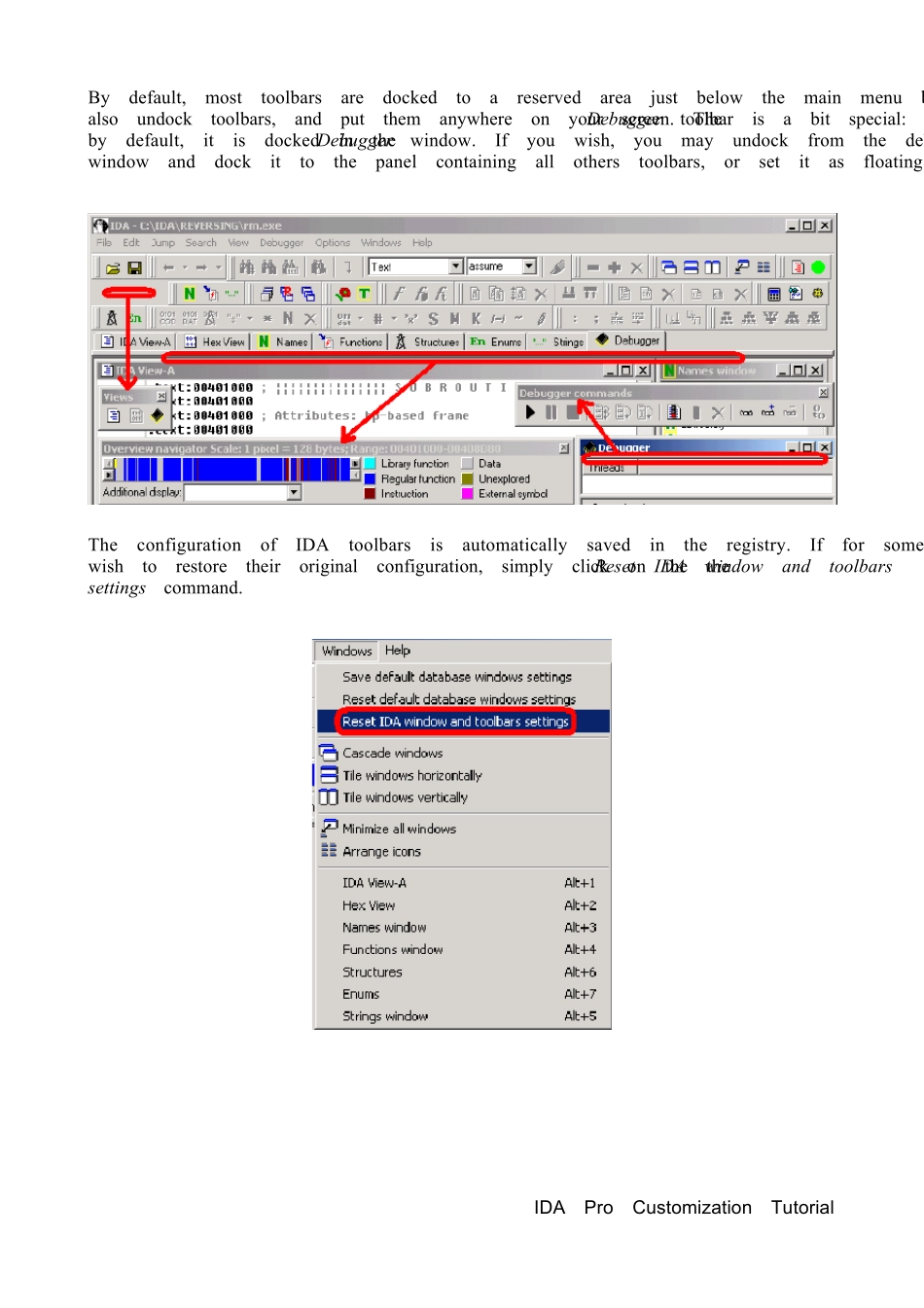Click the Cascade windows icon in Windows menu

tap(329, 752)
